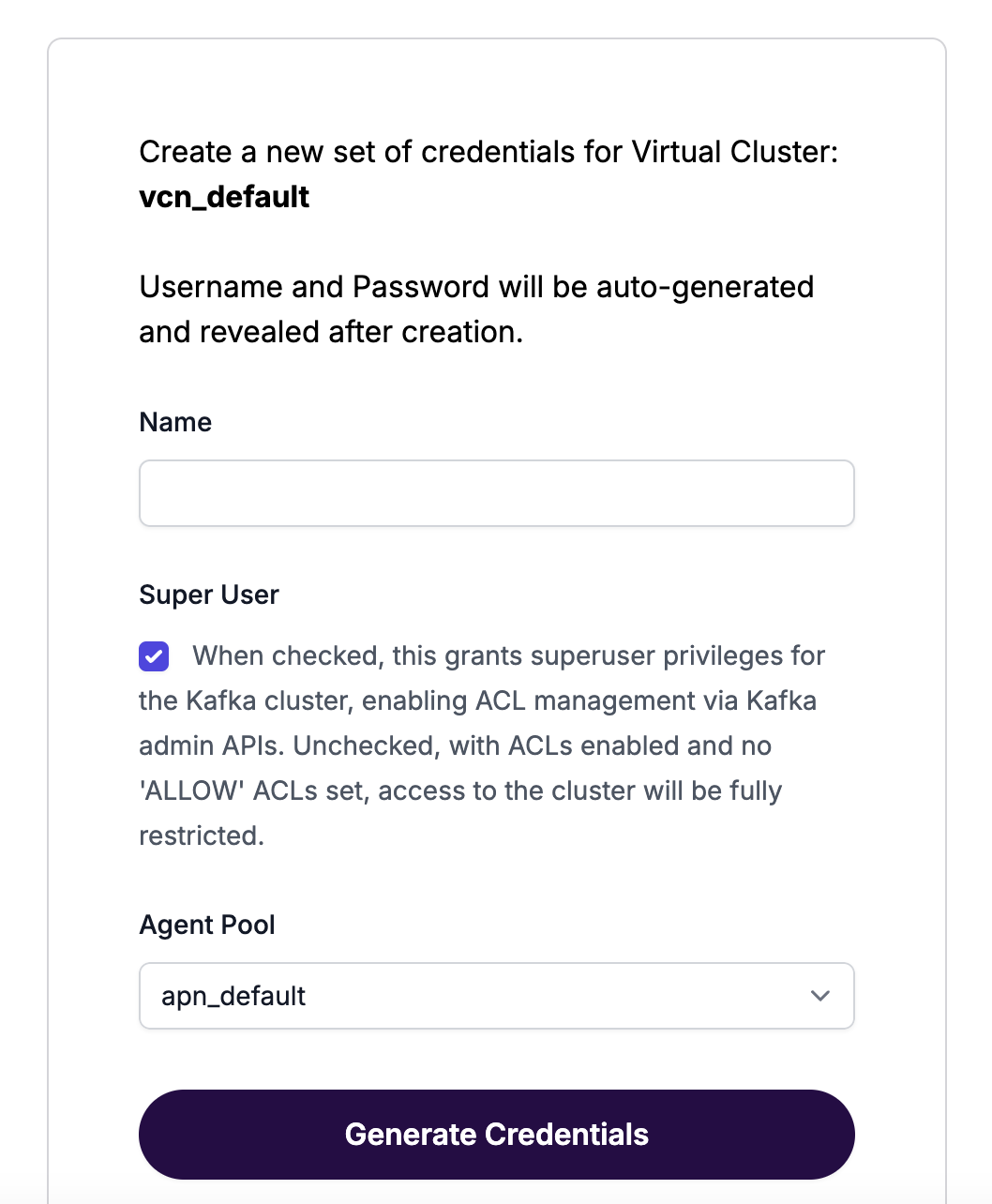Submit the form to generate credentials
The width and height of the screenshot is (992, 1204).
click(x=496, y=1135)
